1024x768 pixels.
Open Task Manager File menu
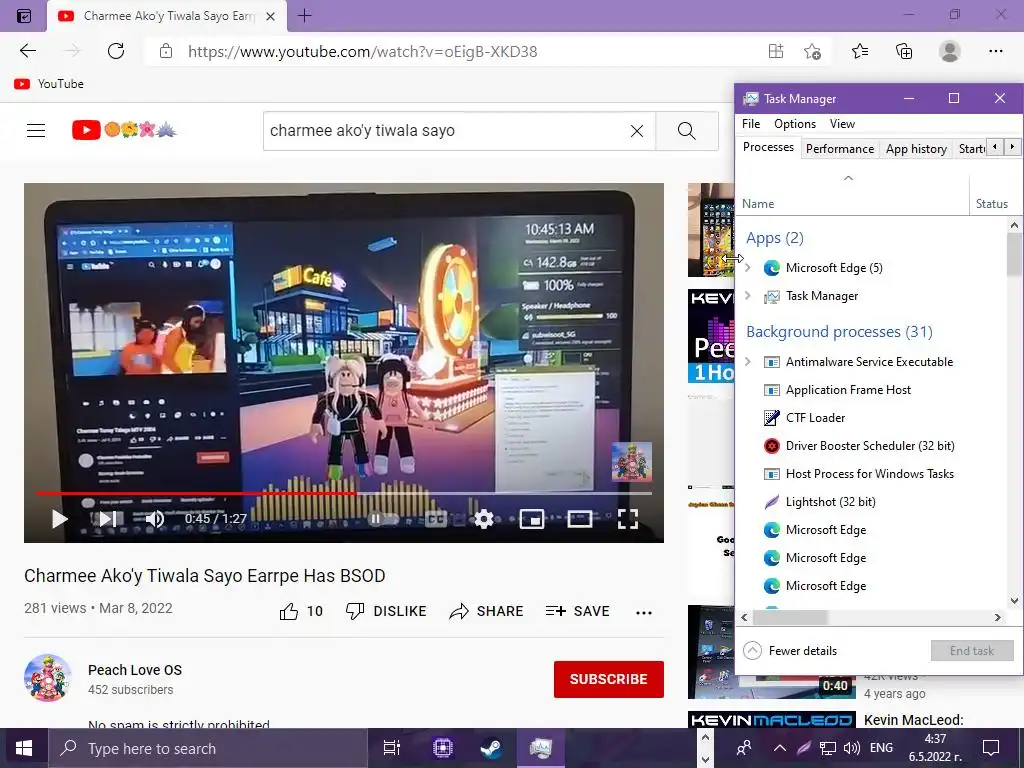tap(751, 123)
